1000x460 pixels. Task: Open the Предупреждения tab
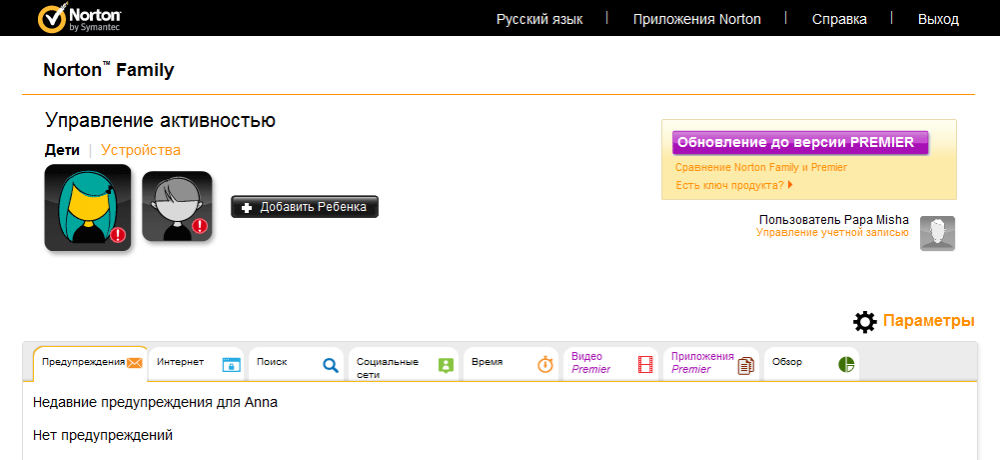point(91,364)
